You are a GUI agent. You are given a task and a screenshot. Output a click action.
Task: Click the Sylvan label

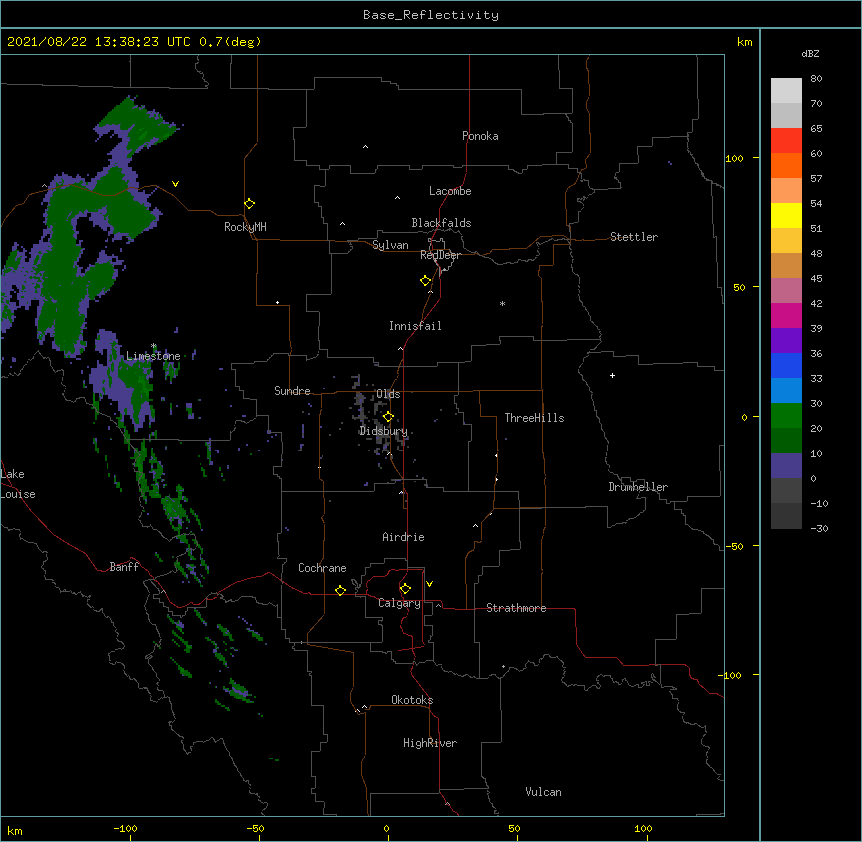pos(390,245)
